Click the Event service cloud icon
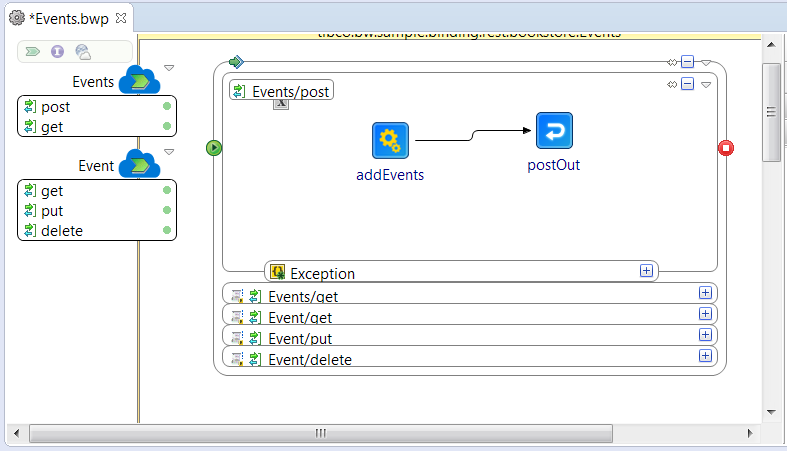The image size is (787, 451). [140, 164]
